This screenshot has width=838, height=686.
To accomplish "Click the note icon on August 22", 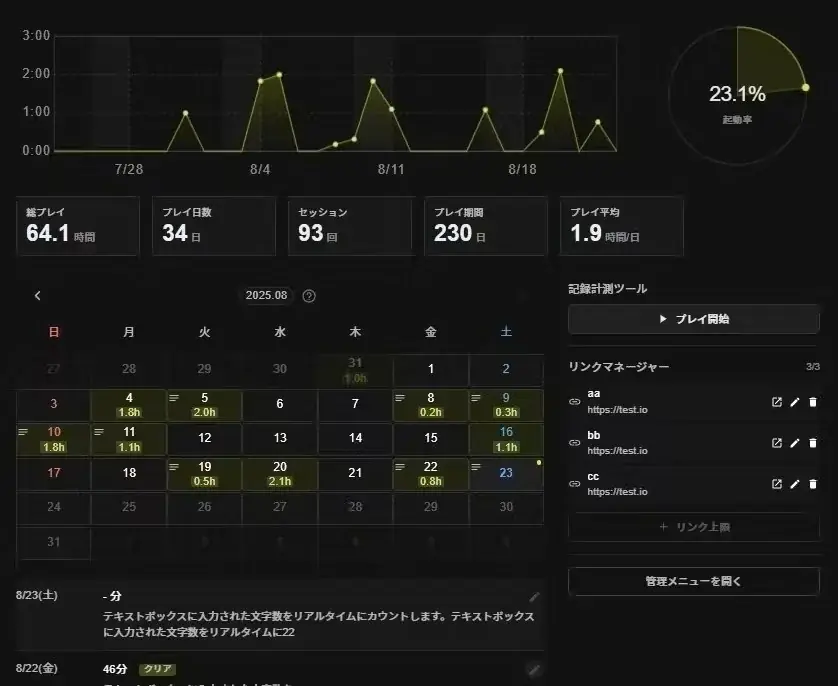I will [x=400, y=466].
